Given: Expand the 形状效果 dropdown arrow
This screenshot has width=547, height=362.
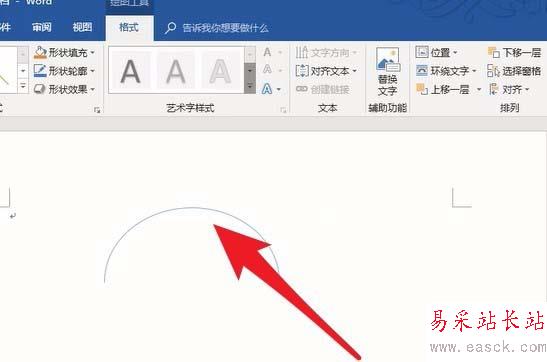Looking at the screenshot, I should click(92, 89).
